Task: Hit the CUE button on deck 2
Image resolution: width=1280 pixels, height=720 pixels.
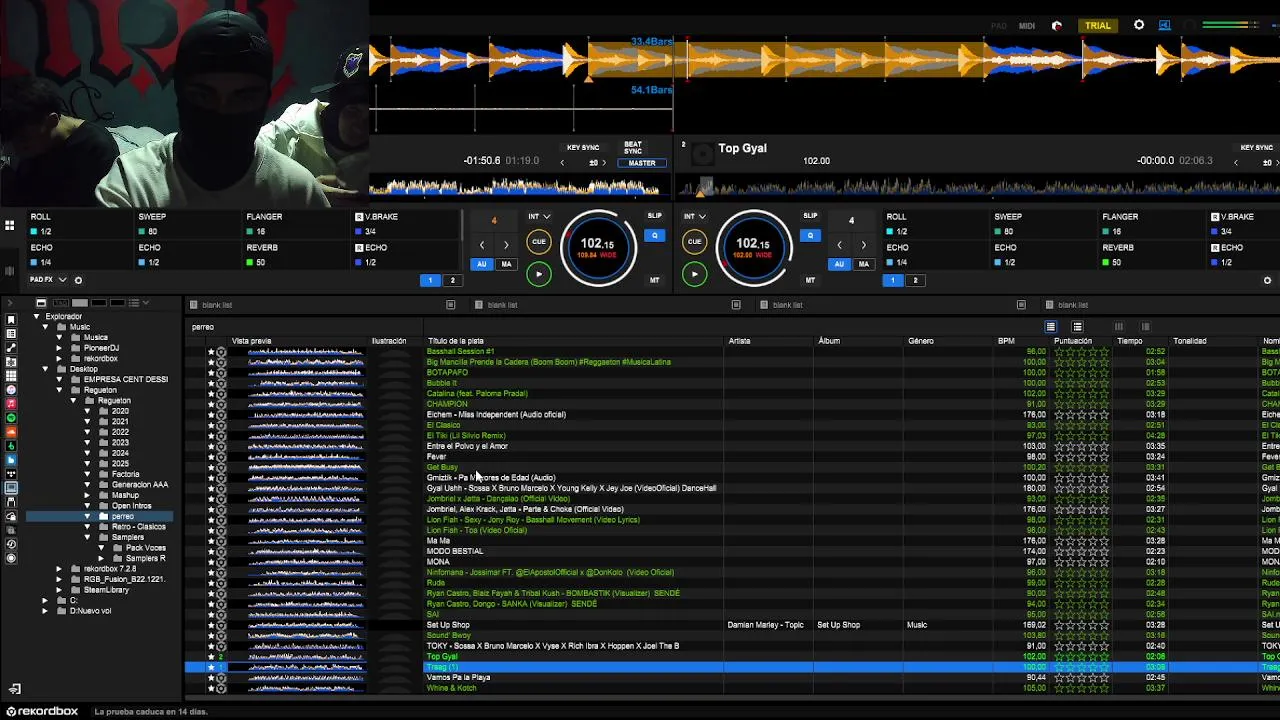Action: 694,242
